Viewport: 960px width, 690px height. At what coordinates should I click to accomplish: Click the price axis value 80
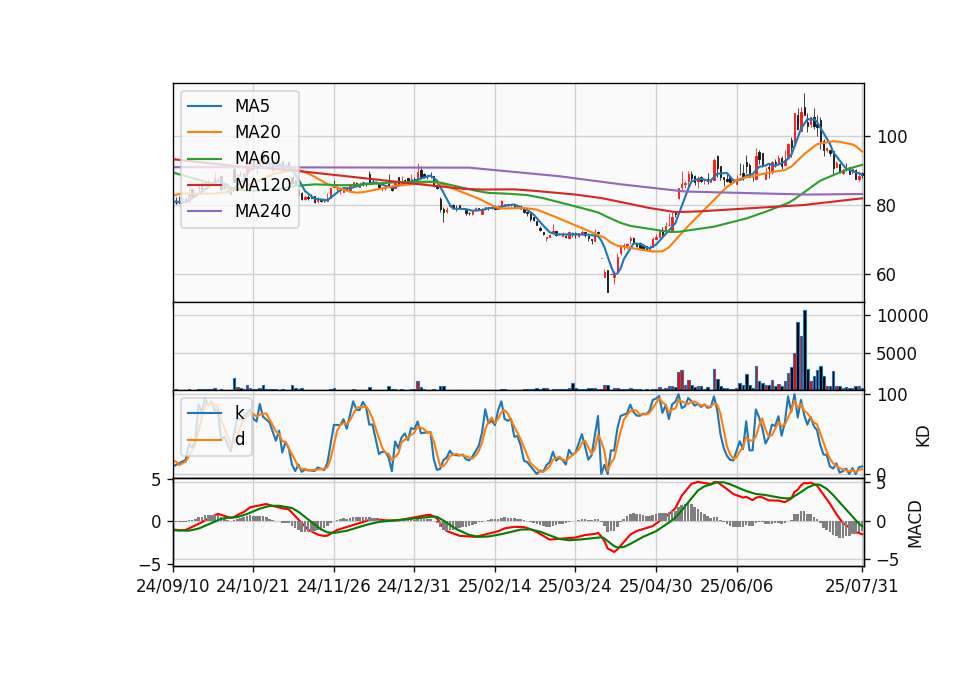click(x=887, y=206)
